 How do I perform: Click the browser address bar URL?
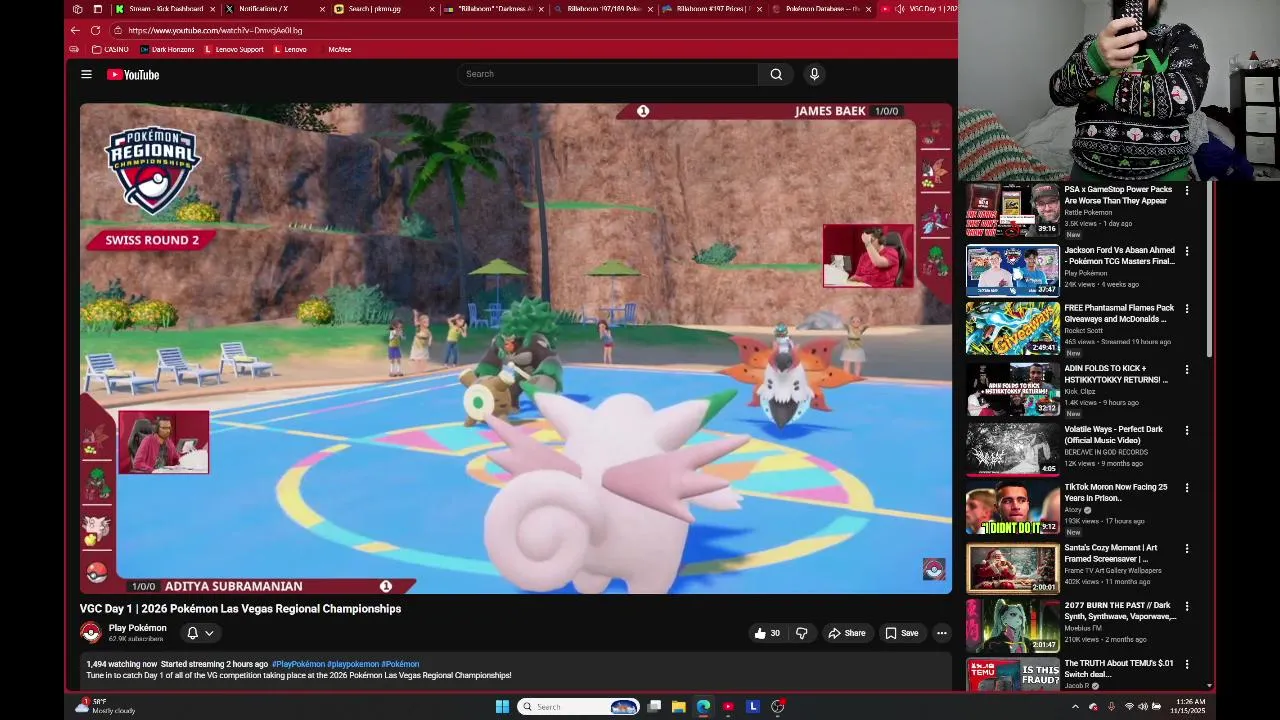(x=215, y=30)
